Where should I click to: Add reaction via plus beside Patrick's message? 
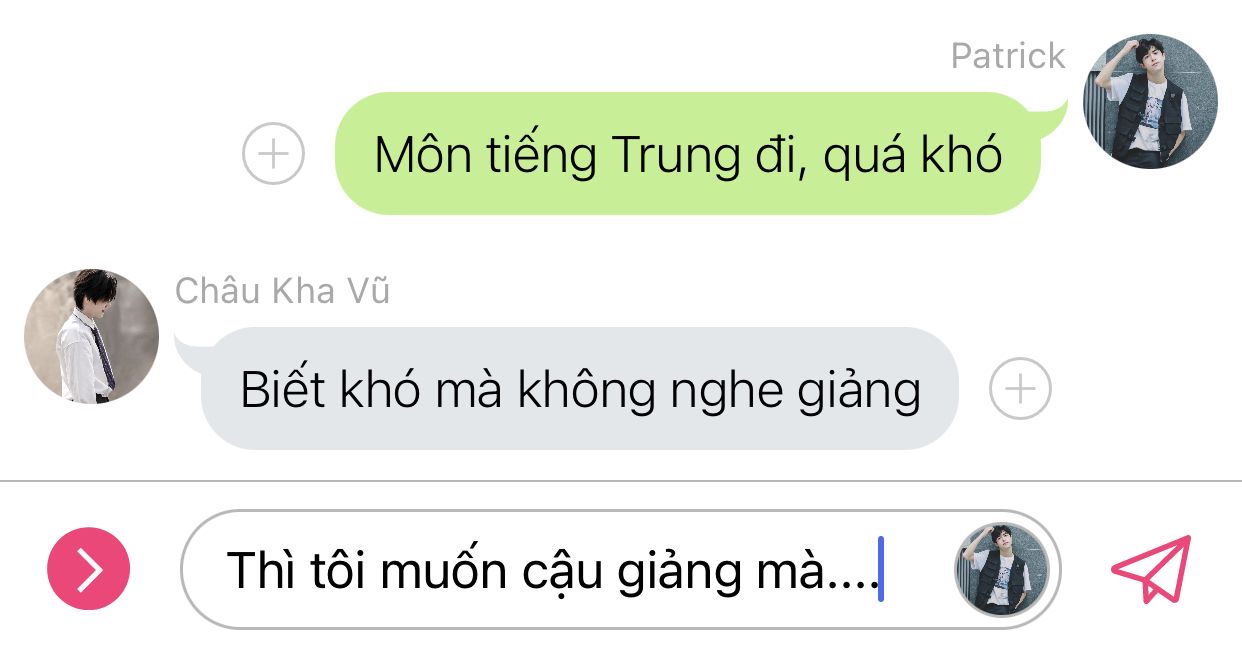point(273,154)
